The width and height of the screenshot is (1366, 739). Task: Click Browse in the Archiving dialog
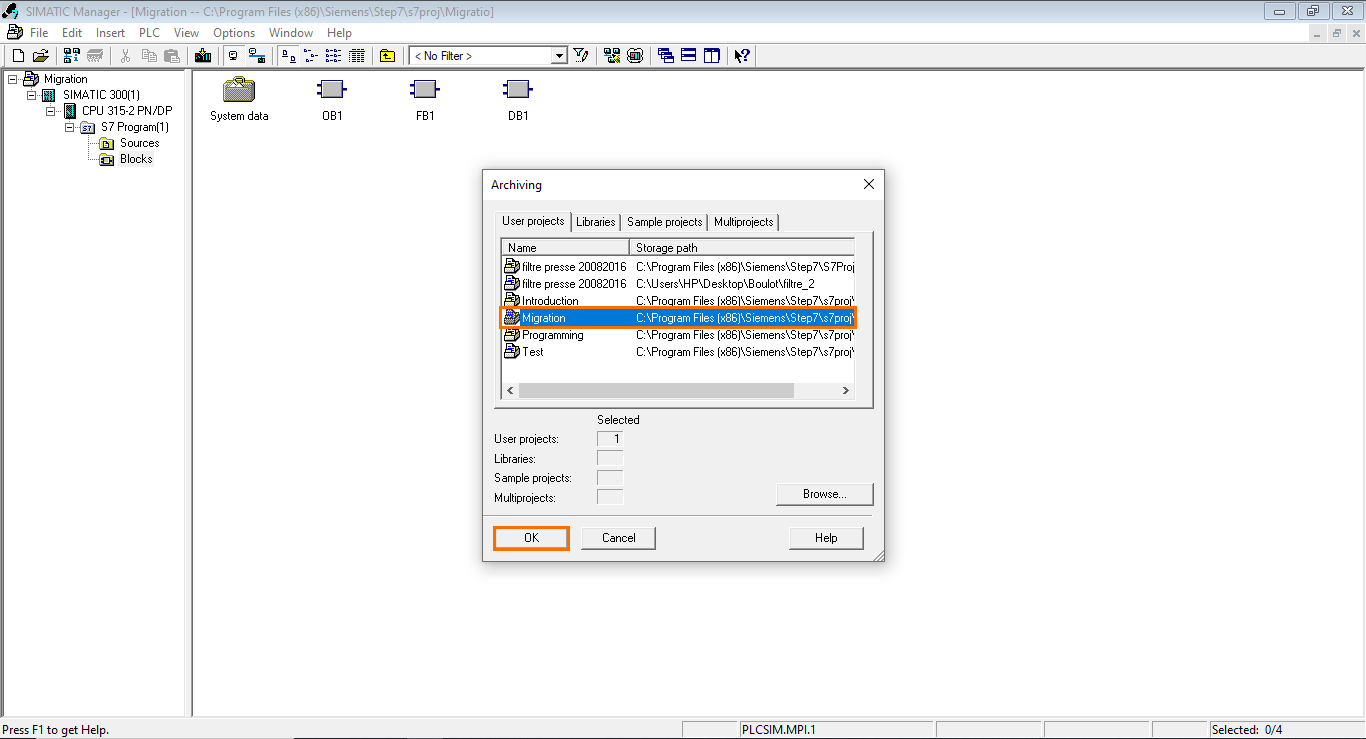[x=824, y=493]
